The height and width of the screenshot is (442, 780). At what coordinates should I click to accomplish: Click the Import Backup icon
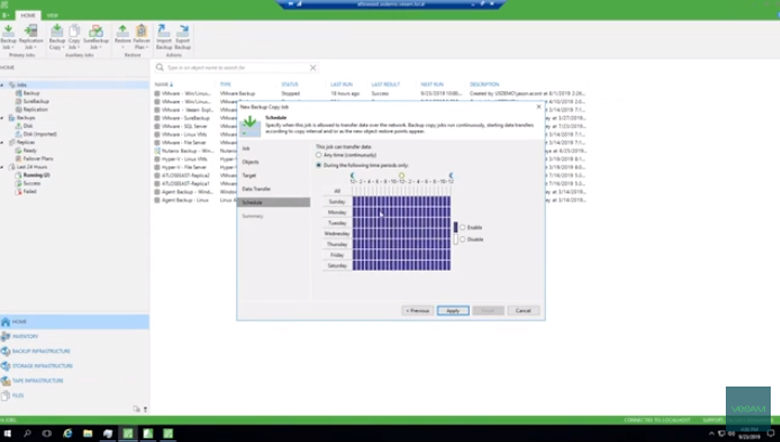(163, 36)
